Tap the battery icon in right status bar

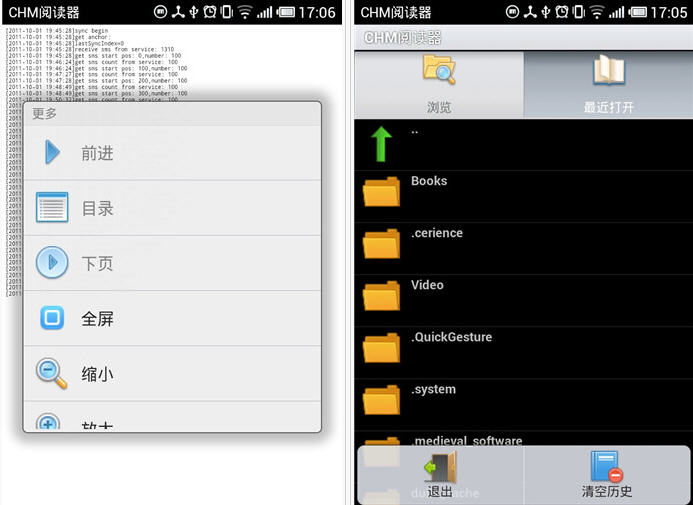pos(638,12)
